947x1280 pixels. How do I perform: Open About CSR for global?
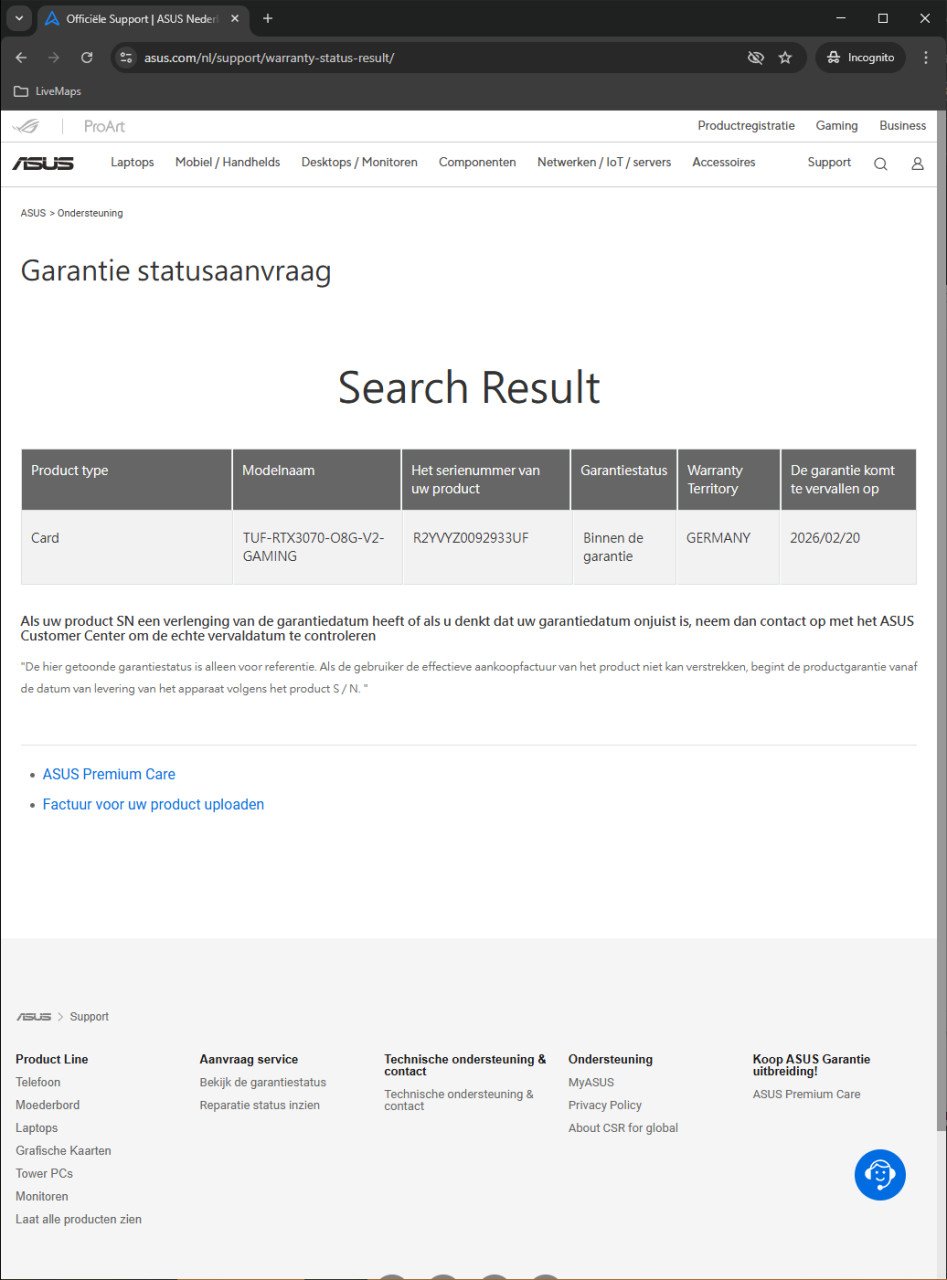coord(623,1128)
